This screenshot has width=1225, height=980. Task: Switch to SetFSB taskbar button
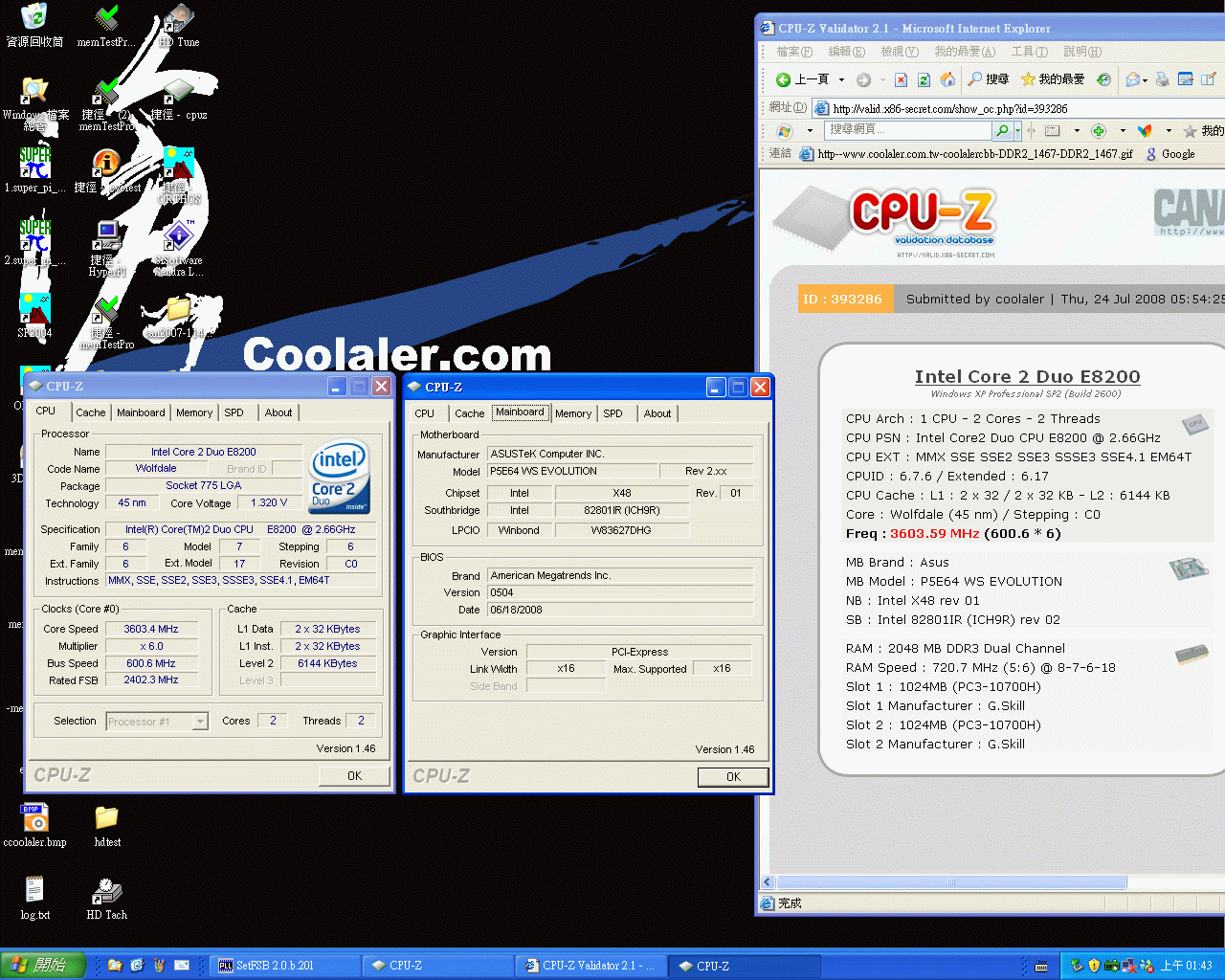285,966
